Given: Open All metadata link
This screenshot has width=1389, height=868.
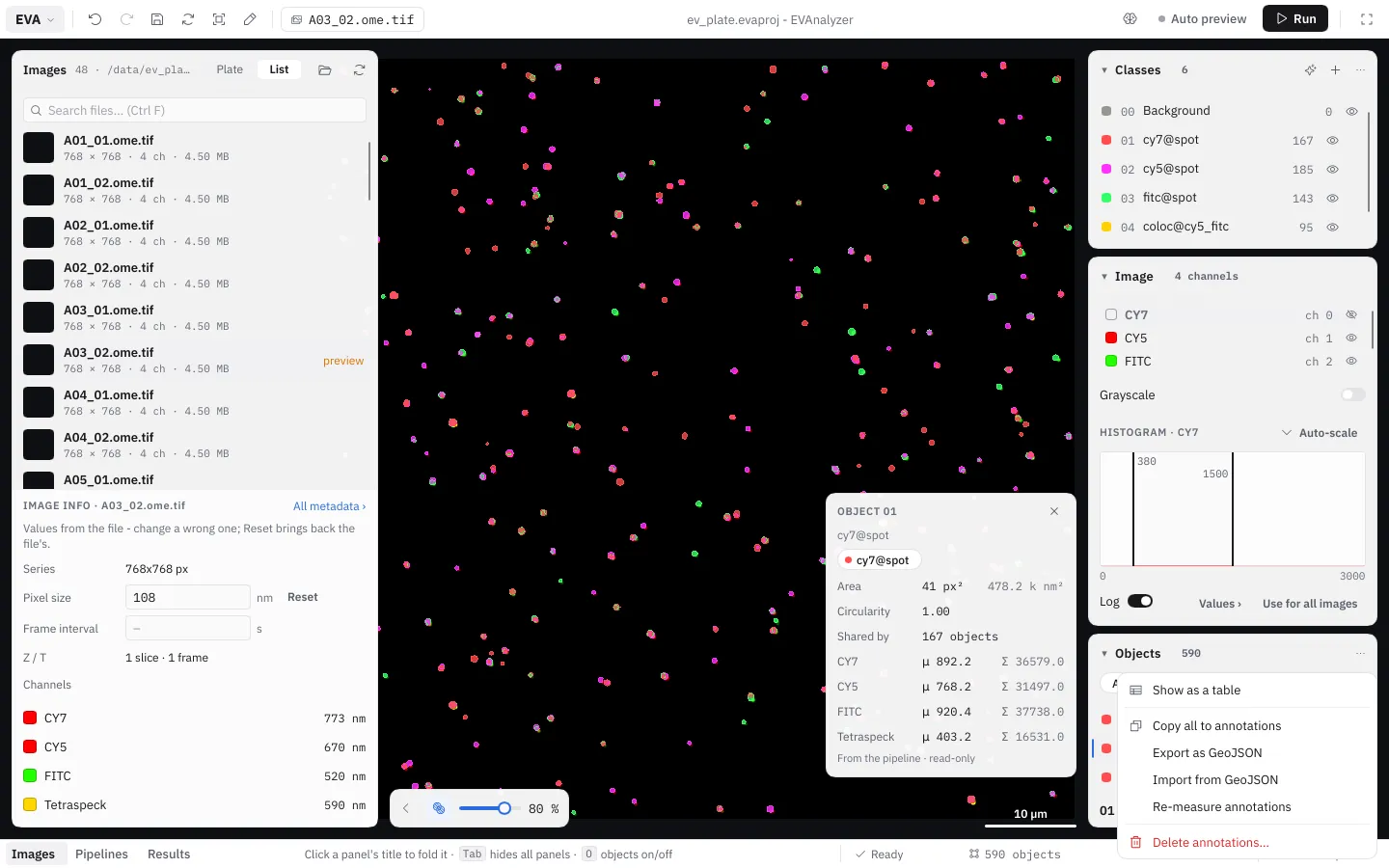Looking at the screenshot, I should point(329,505).
